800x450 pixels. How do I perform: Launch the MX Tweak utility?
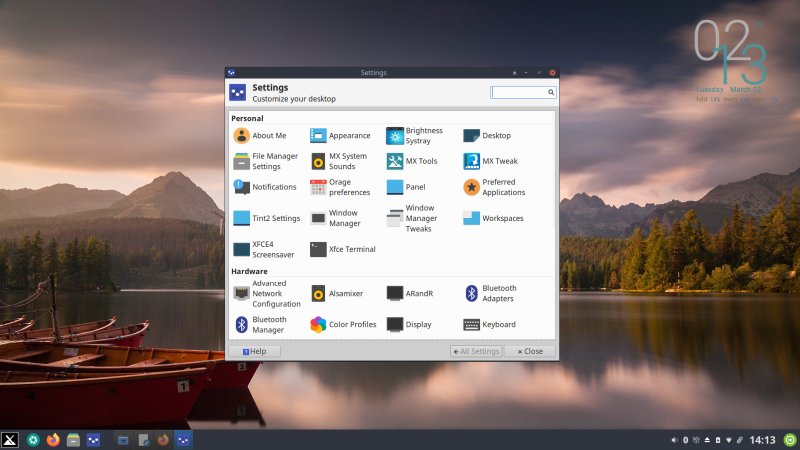pos(490,161)
